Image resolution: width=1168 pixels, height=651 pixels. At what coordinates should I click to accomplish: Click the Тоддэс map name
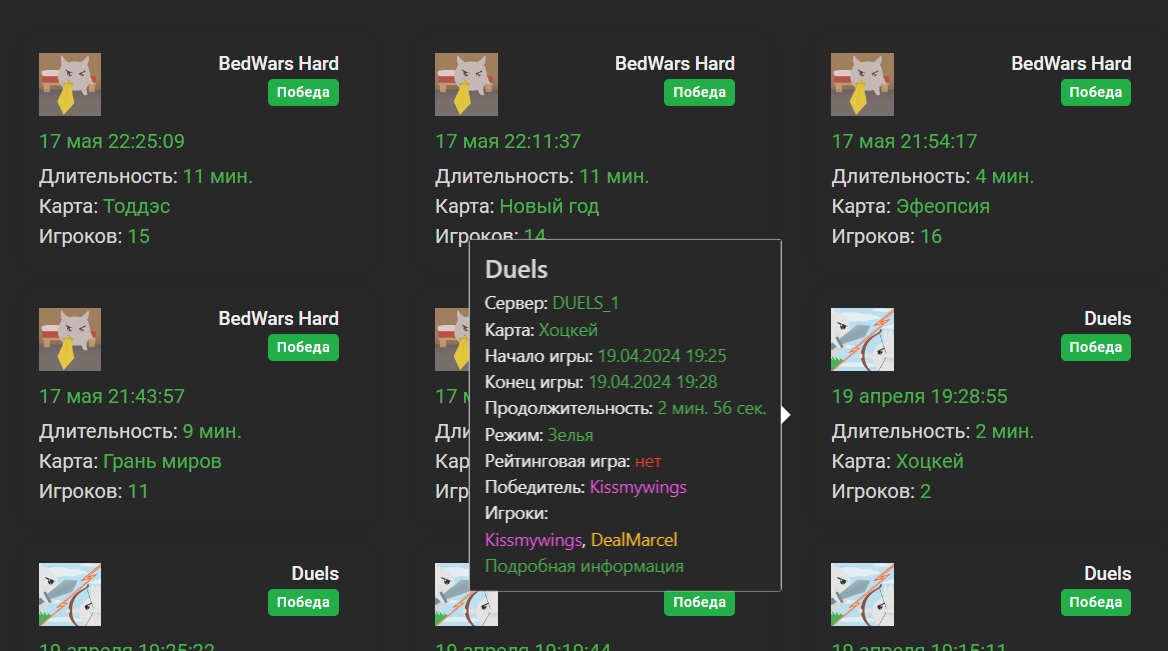click(137, 206)
